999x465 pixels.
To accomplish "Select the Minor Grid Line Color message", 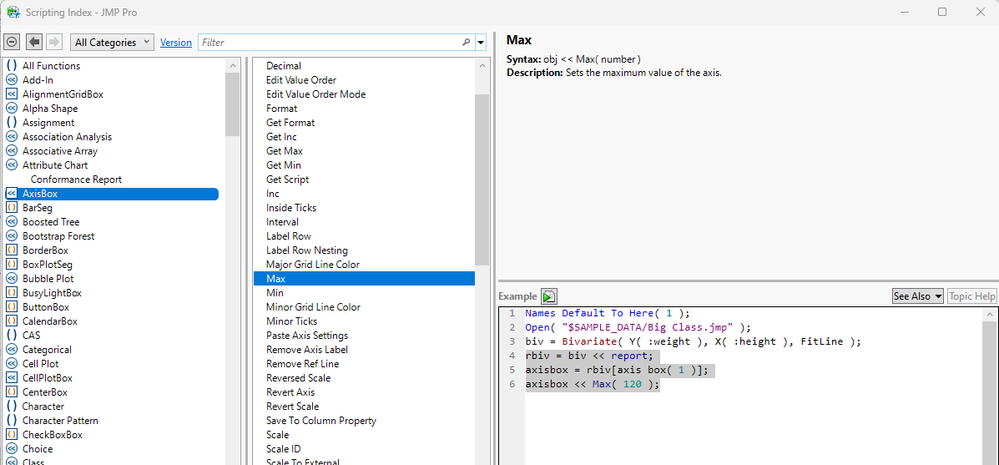I will pos(313,307).
